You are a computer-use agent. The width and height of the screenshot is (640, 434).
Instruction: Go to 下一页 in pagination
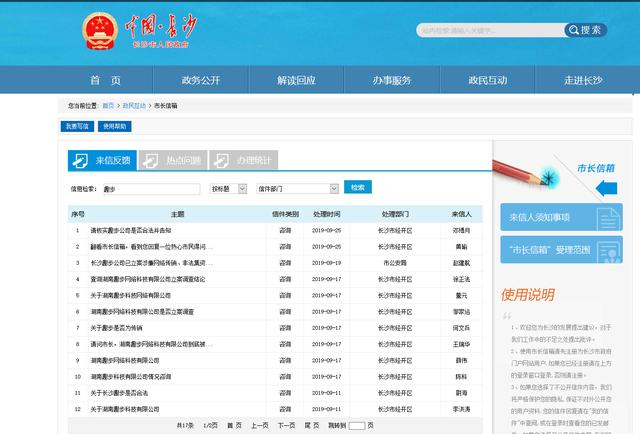click(287, 425)
